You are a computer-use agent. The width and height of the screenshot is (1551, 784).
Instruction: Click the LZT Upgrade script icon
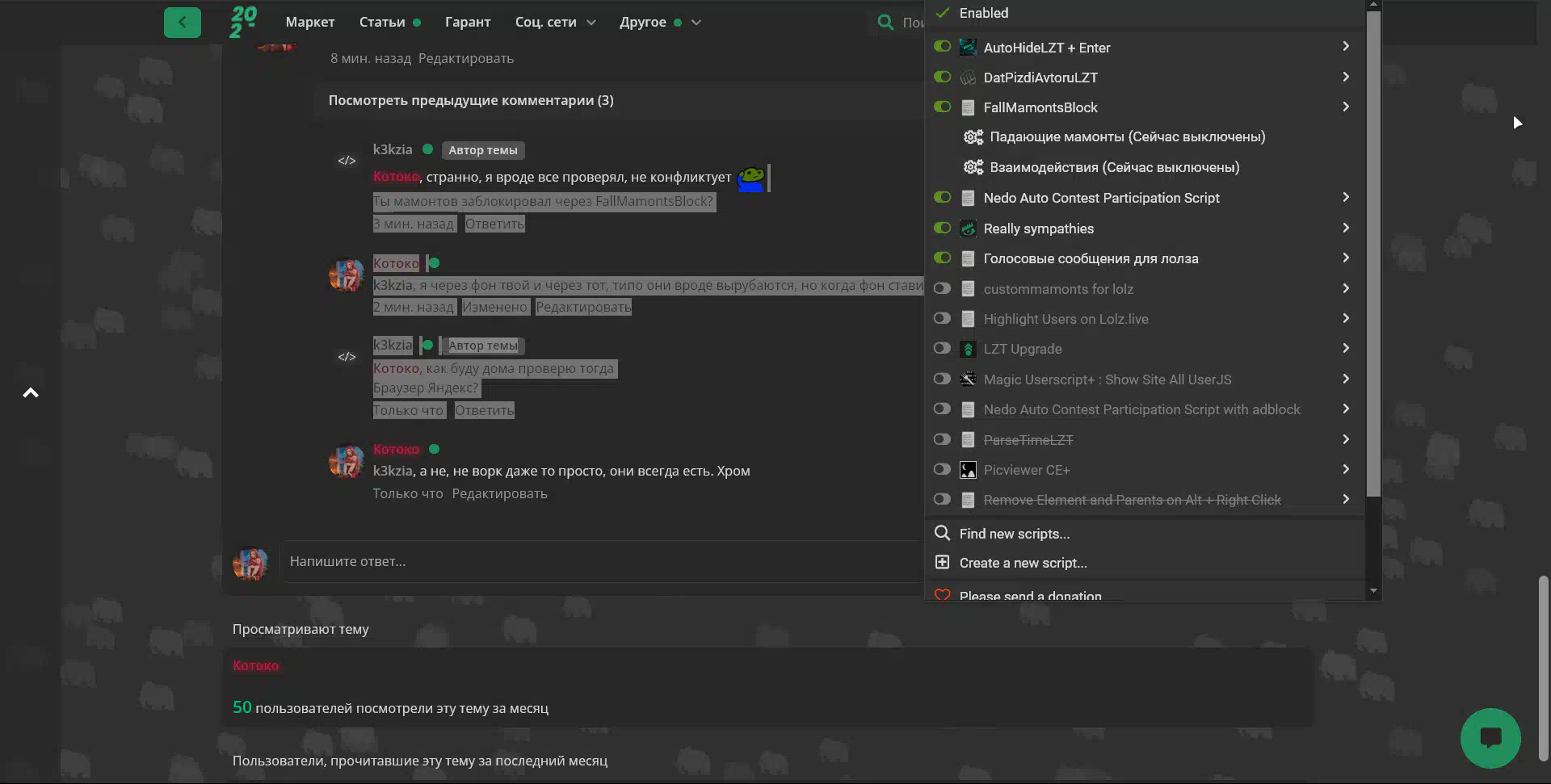968,349
